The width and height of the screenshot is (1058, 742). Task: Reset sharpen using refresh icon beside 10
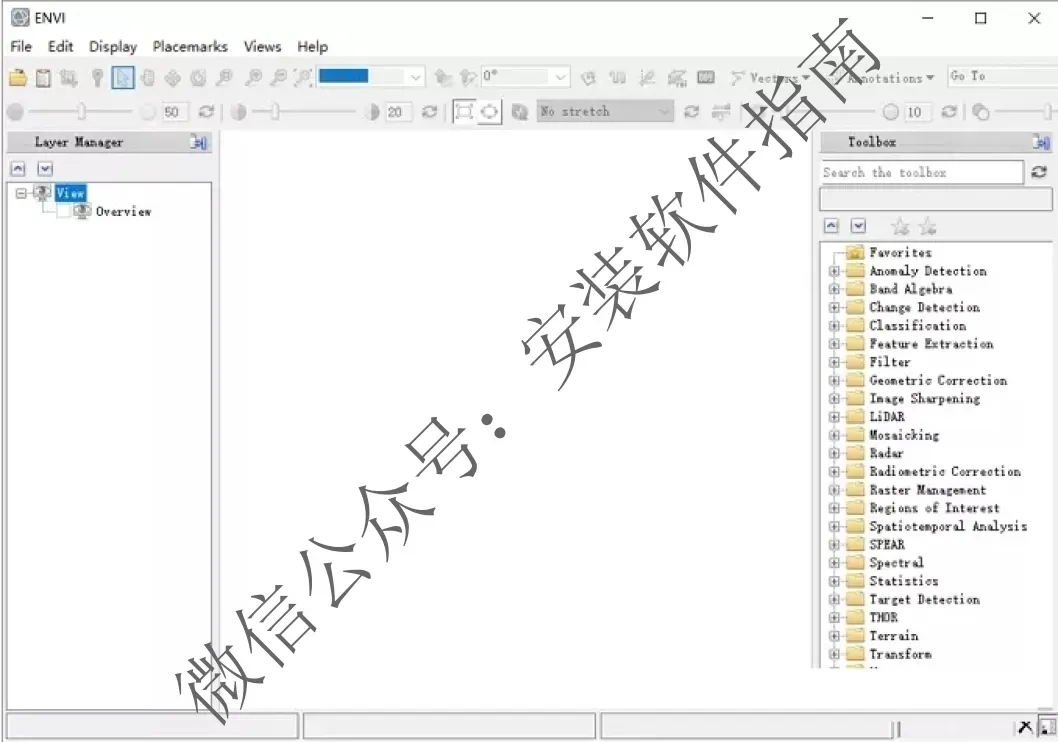point(949,112)
